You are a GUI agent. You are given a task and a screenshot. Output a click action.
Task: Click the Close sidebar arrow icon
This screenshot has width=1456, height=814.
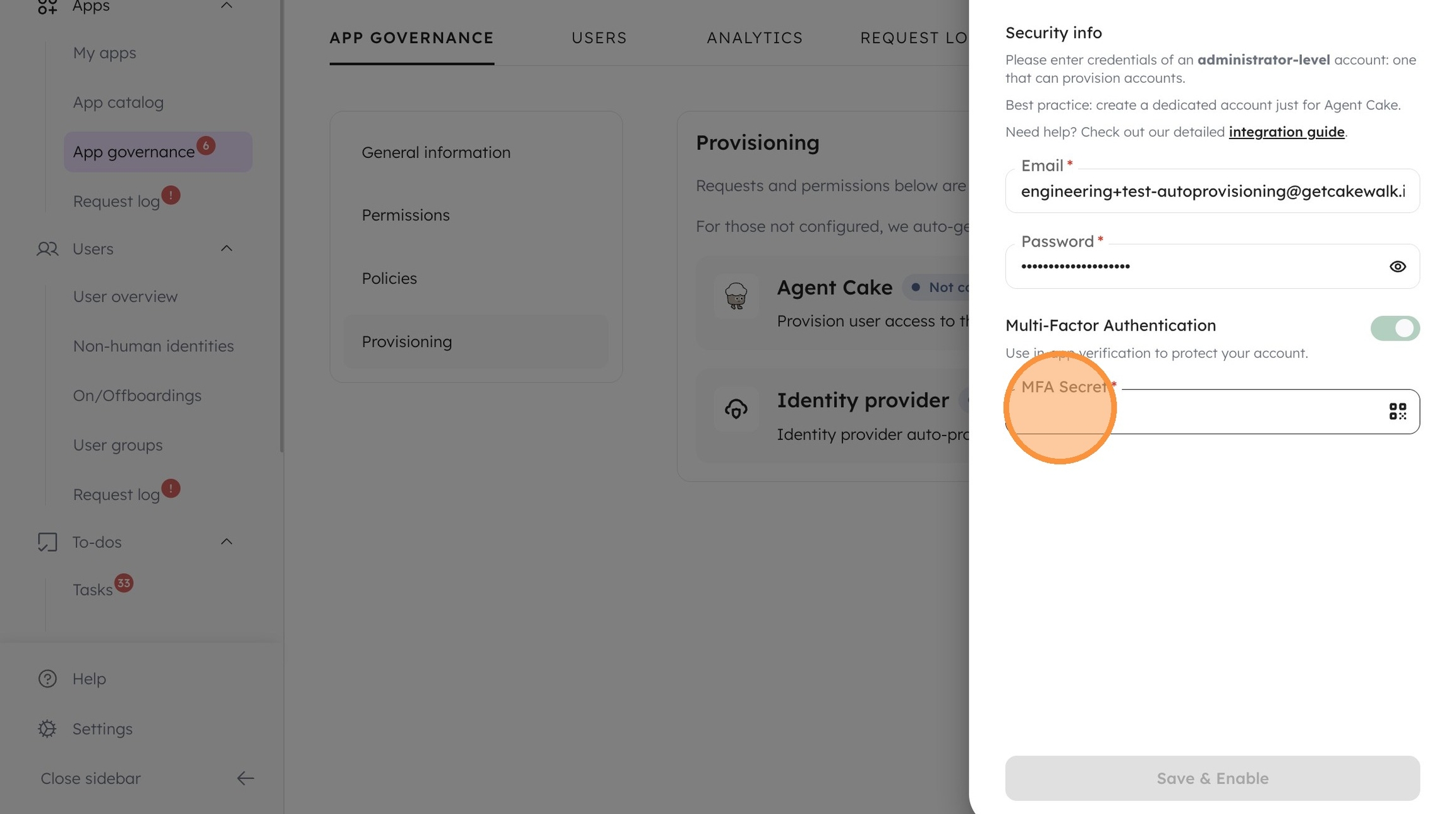245,779
